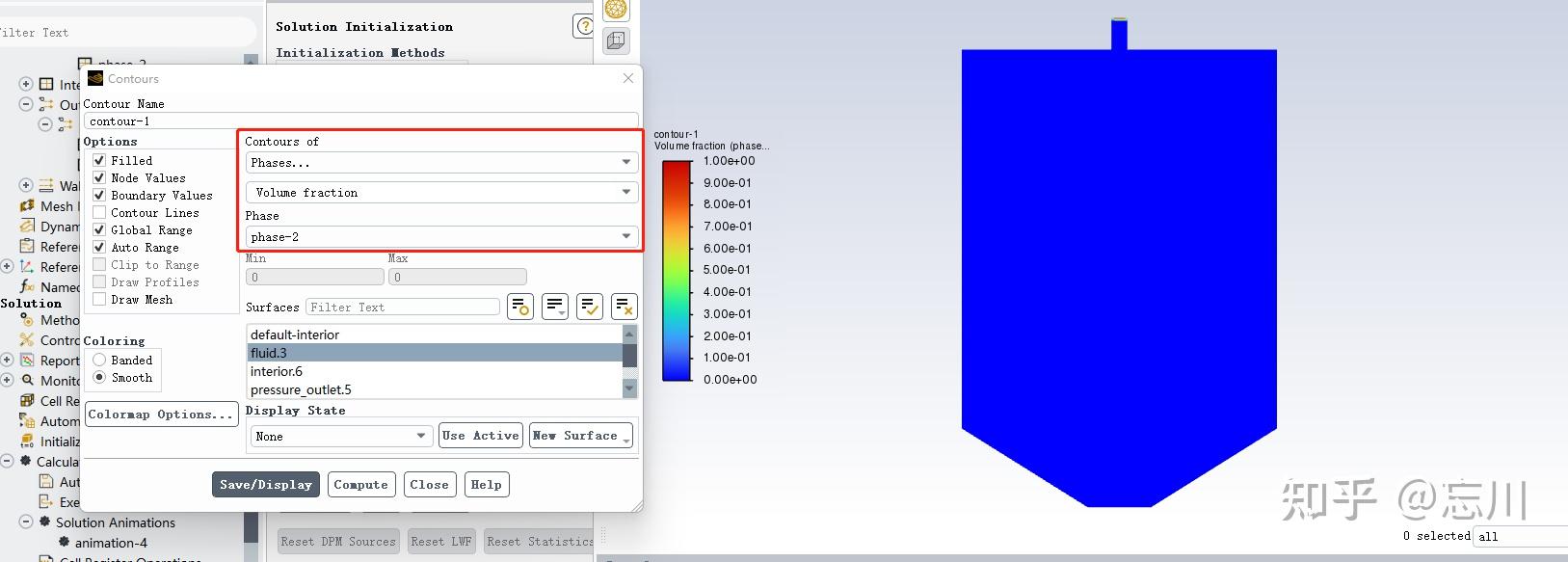Click the Autosave tree icon
The height and width of the screenshot is (562, 1568).
click(x=46, y=481)
